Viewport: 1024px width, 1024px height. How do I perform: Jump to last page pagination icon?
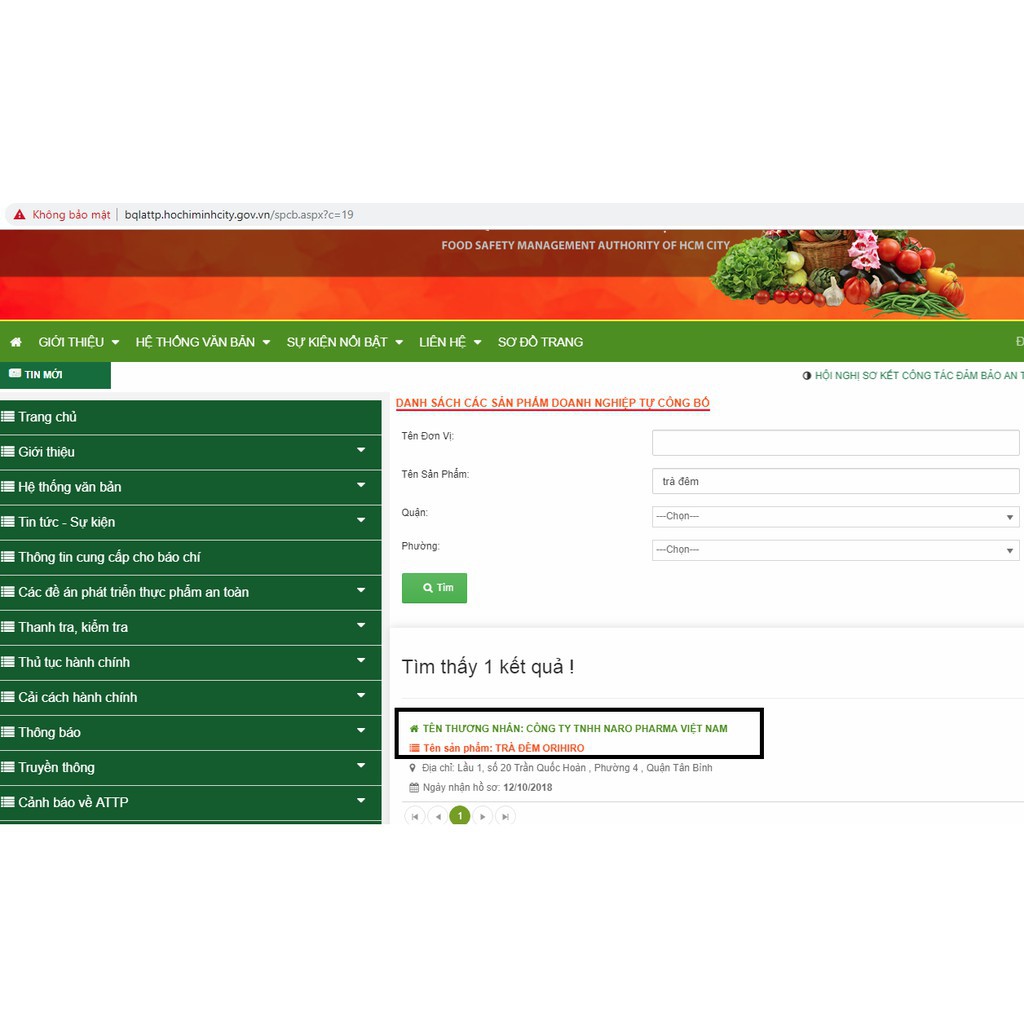tap(506, 816)
